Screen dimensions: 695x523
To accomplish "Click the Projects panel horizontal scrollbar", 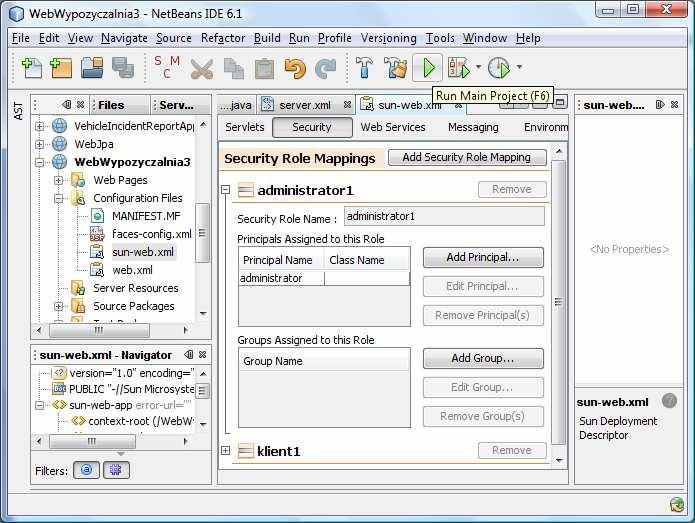I will tap(99, 330).
